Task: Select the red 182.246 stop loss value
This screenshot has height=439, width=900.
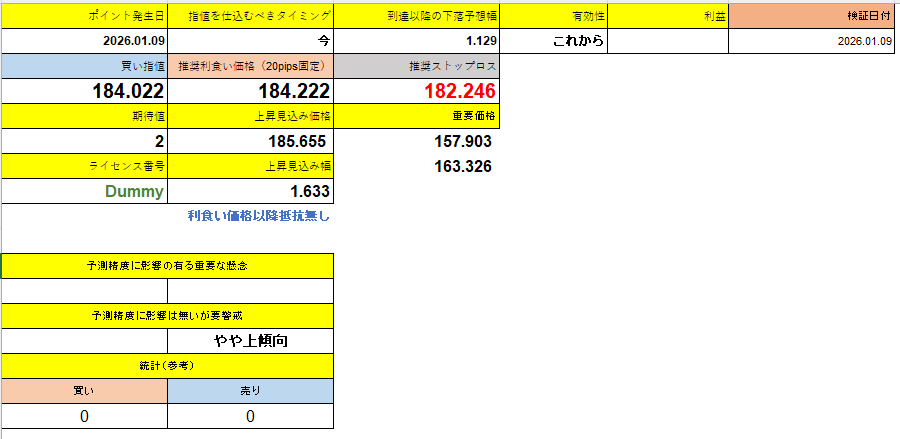Action: point(417,91)
